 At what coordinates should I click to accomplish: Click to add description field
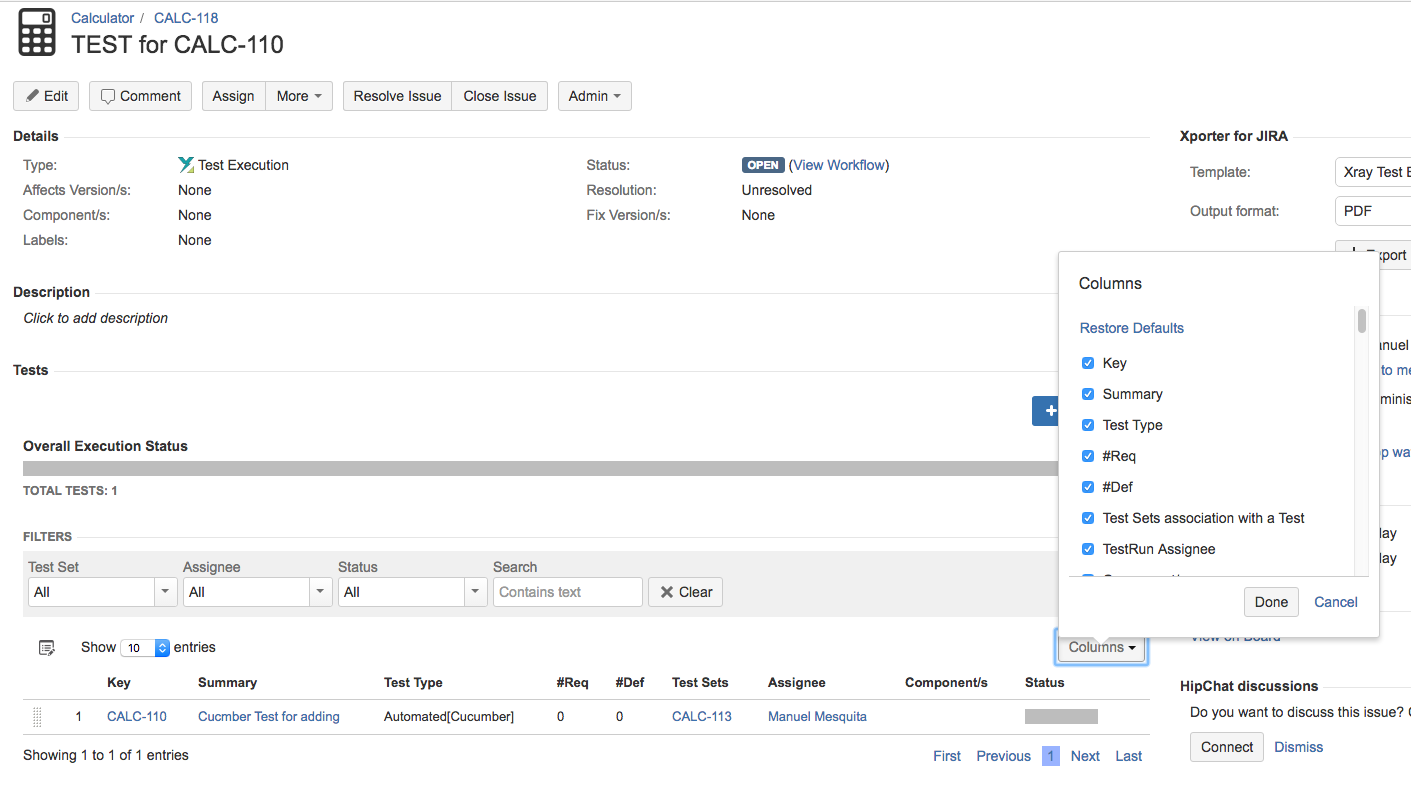[96, 318]
